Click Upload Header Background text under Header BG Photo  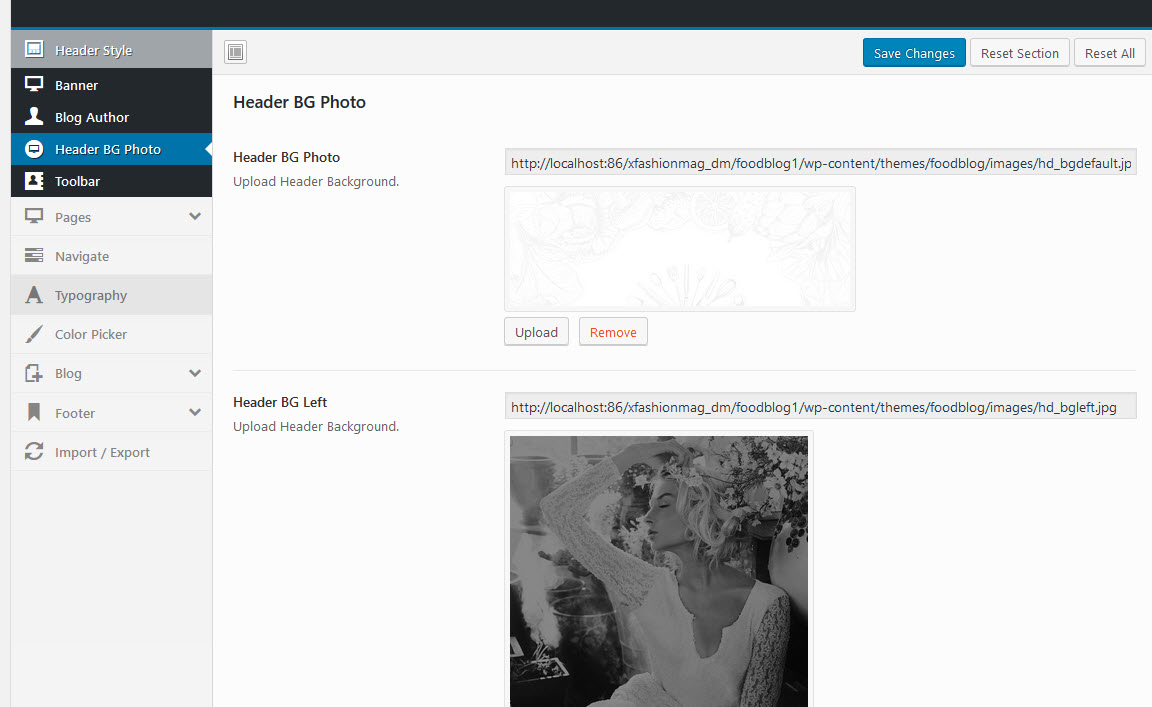[316, 182]
